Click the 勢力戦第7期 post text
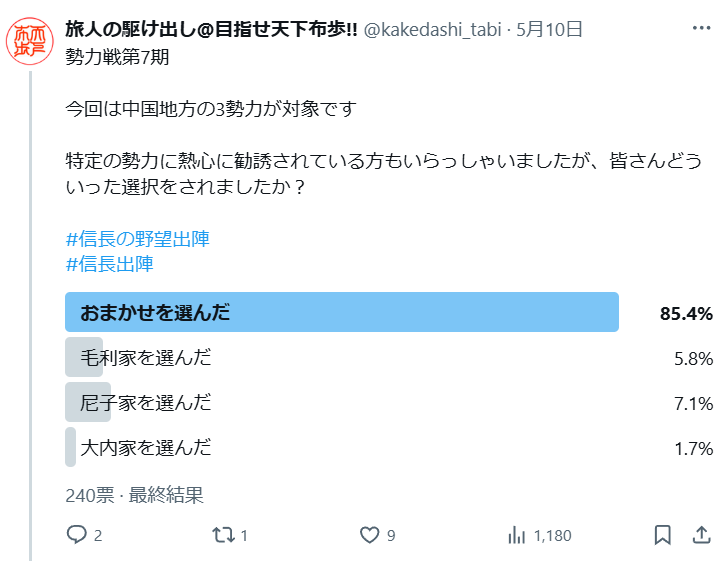 click(x=117, y=57)
